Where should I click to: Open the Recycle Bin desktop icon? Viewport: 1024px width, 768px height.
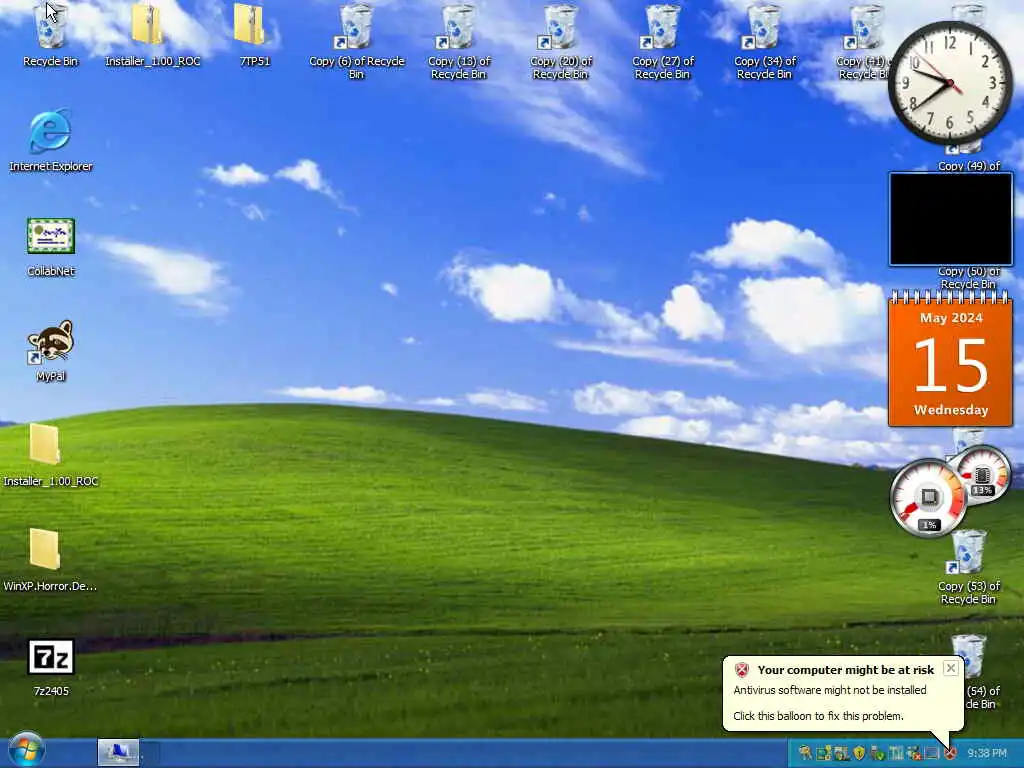[x=50, y=35]
